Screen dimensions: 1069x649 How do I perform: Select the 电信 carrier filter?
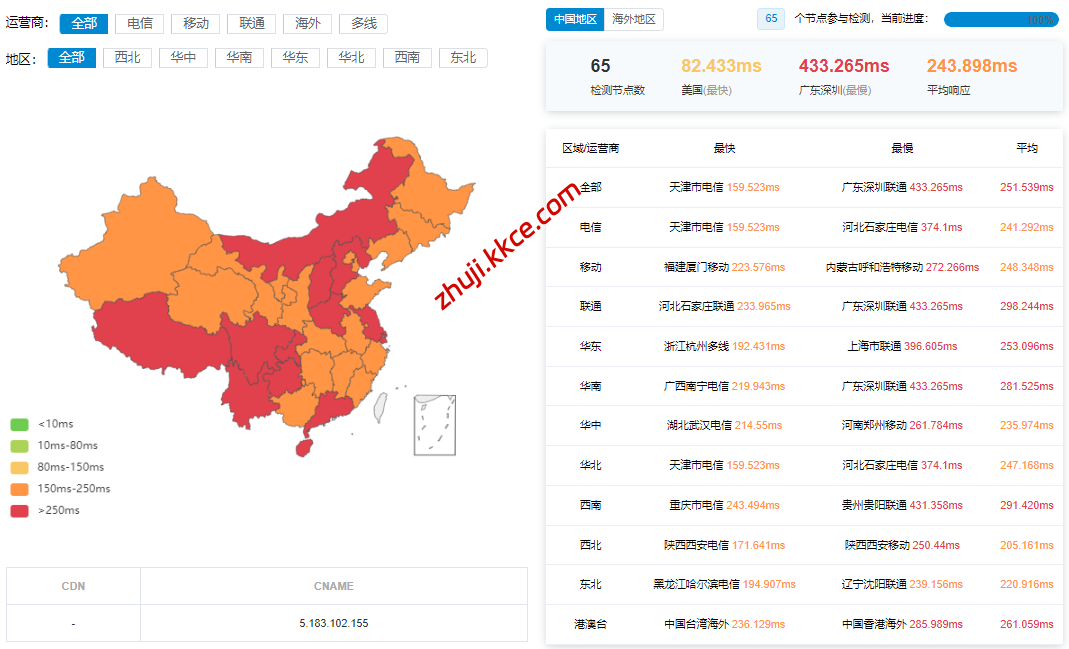[x=140, y=23]
